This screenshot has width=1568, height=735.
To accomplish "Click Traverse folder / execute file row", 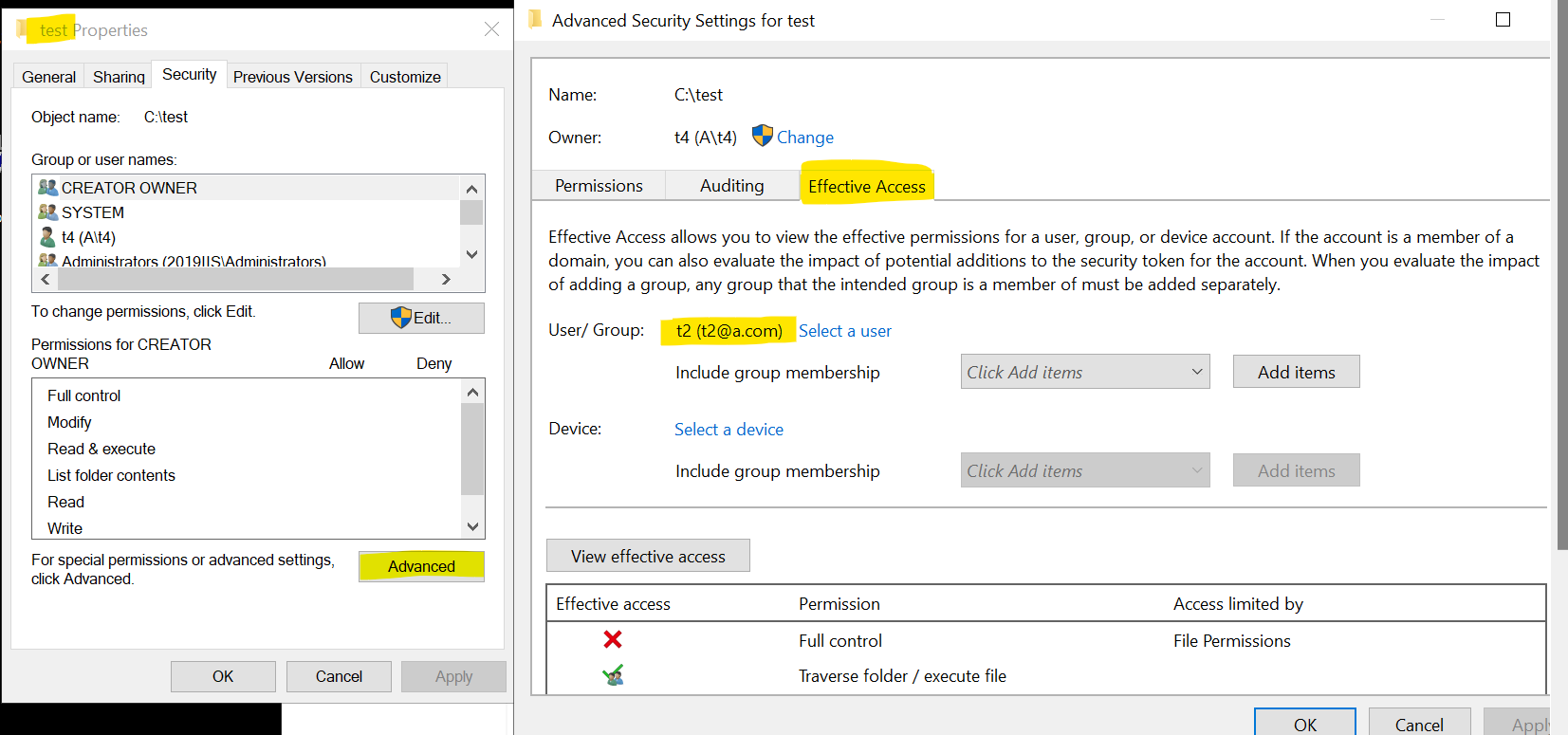I will coord(1046,675).
